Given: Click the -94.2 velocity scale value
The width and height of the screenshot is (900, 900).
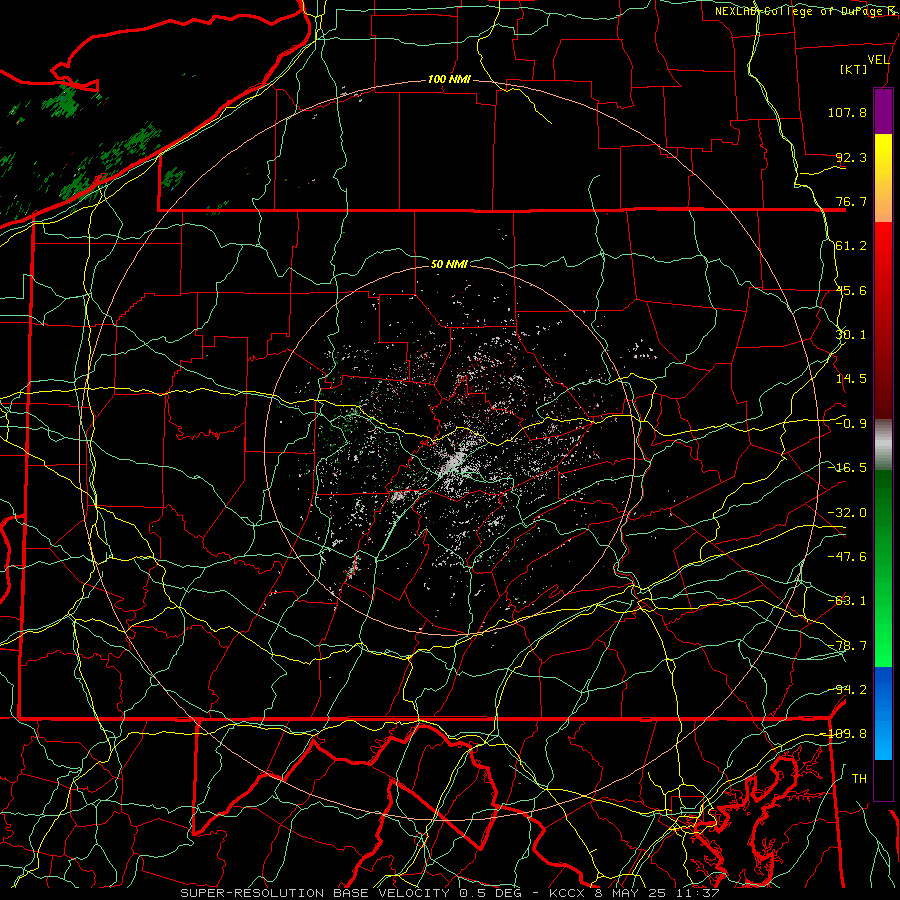Looking at the screenshot, I should tap(847, 690).
